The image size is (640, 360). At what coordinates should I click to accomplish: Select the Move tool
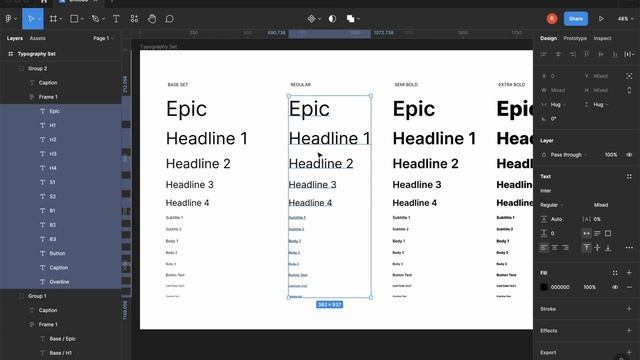coord(31,19)
